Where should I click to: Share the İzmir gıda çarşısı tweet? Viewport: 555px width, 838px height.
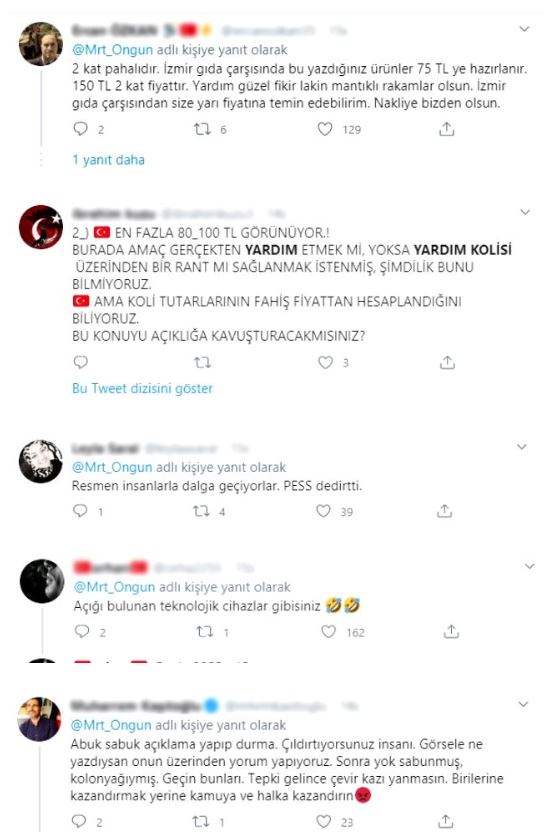click(x=446, y=128)
